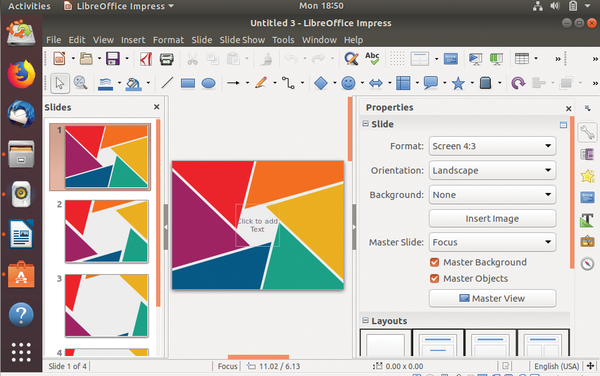Expand LibreOffice Impress app menu in top bar
The width and height of the screenshot is (600, 376).
click(x=119, y=6)
